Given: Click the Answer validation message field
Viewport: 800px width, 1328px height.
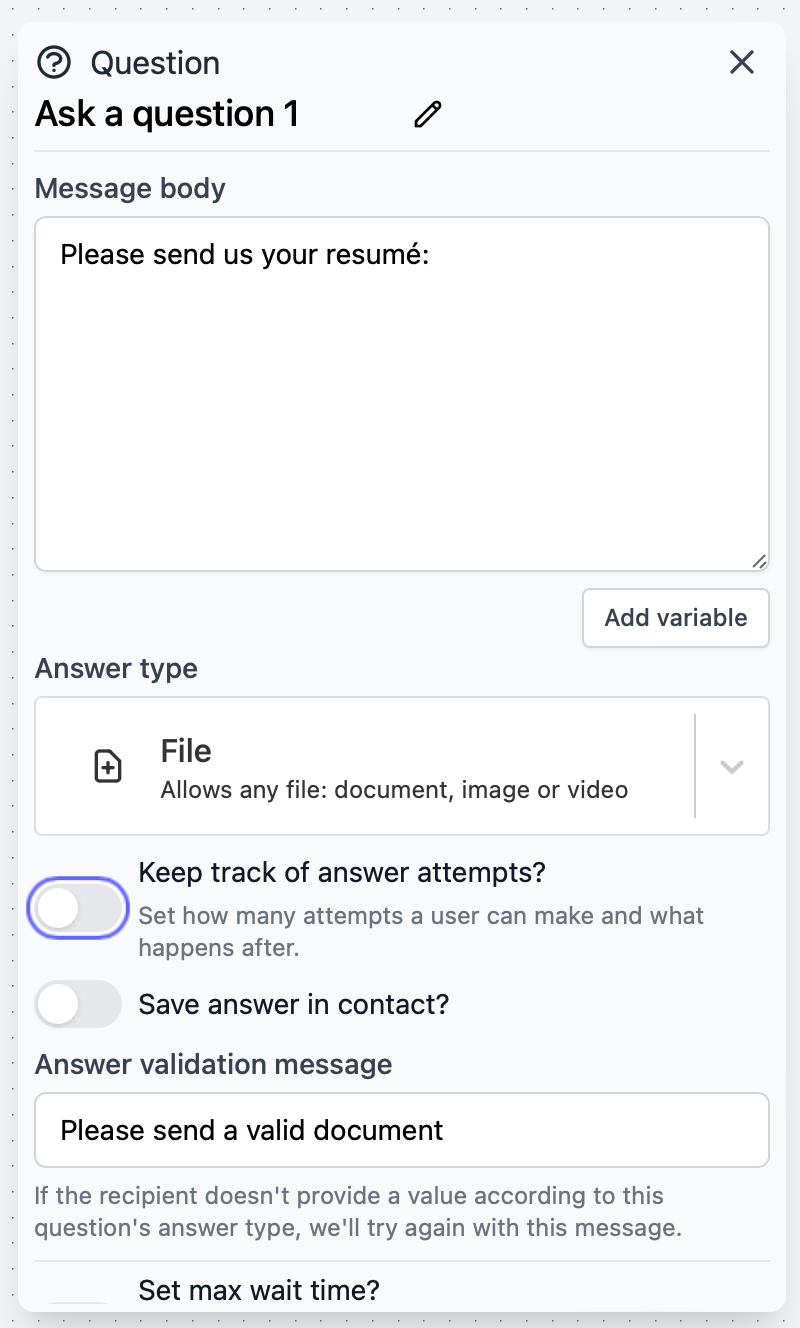Looking at the screenshot, I should coord(400,1130).
